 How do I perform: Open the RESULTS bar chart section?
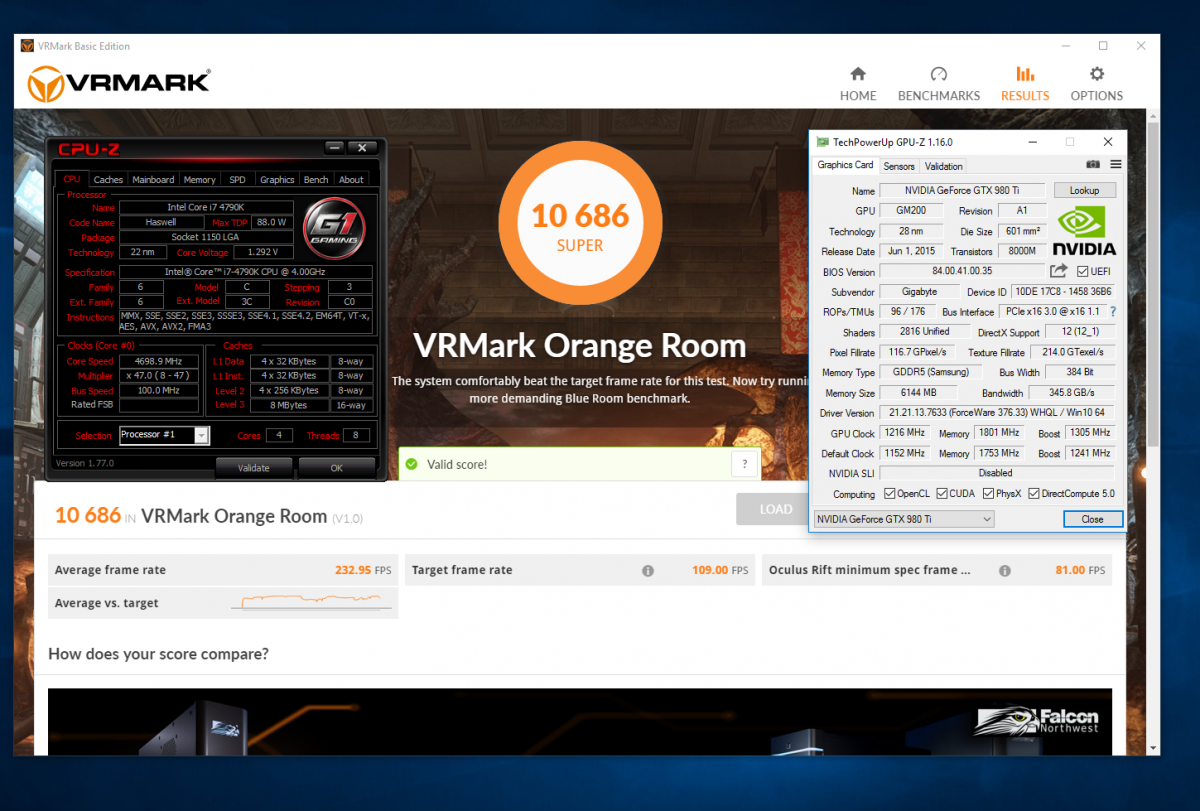click(x=1025, y=84)
